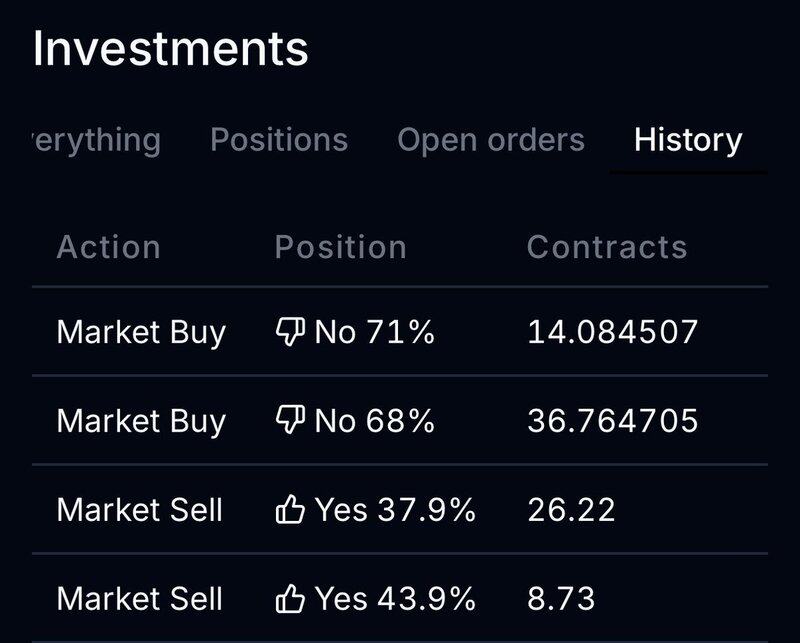Viewport: 800px width, 643px height.
Task: Select the History tab
Action: pyautogui.click(x=688, y=140)
